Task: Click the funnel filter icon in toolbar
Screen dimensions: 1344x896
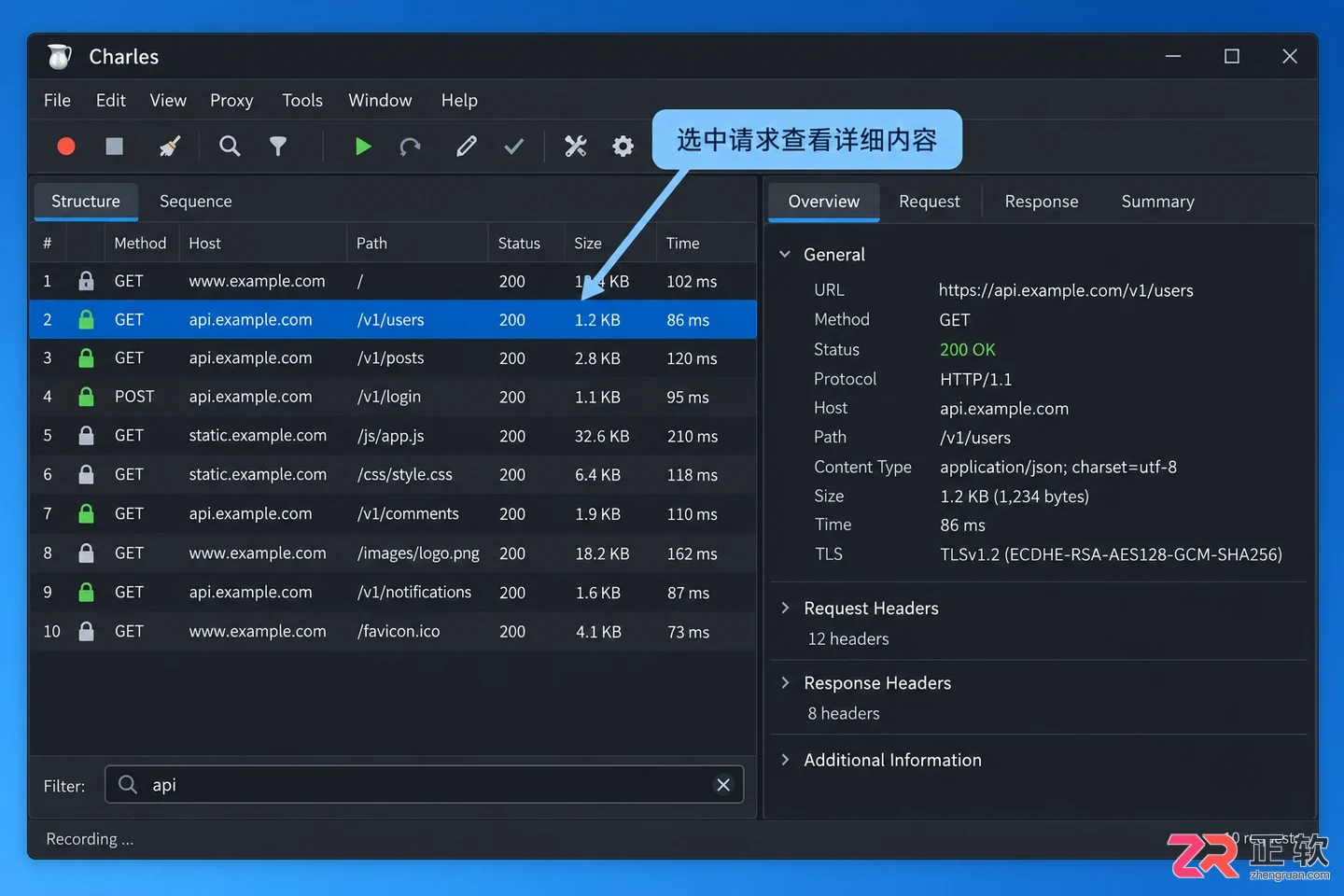Action: (x=278, y=147)
